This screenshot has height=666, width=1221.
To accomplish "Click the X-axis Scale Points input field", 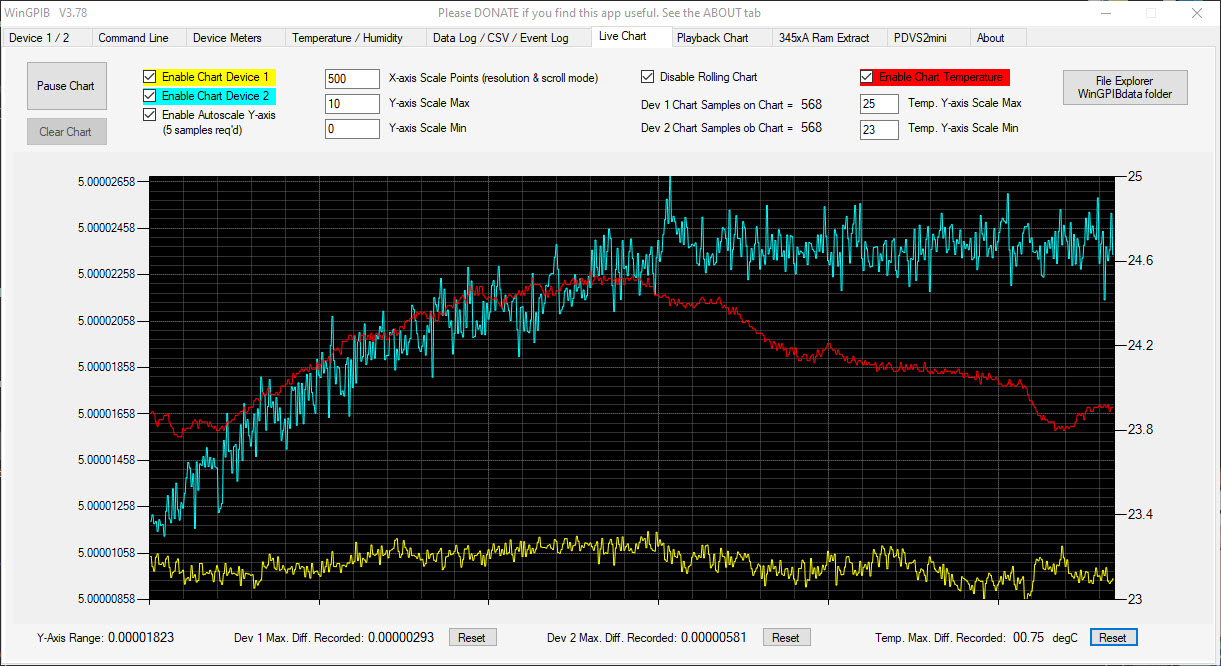I will (x=352, y=79).
